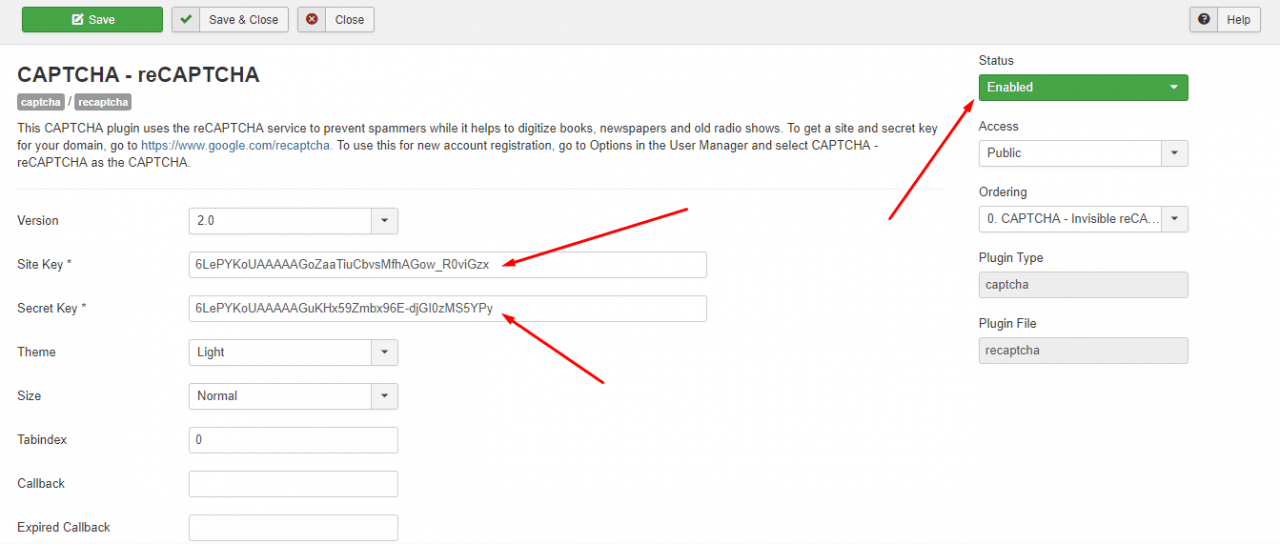Image resolution: width=1280 pixels, height=544 pixels.
Task: Click the CAPTCHA - reCAPTCHA heading
Action: (138, 75)
